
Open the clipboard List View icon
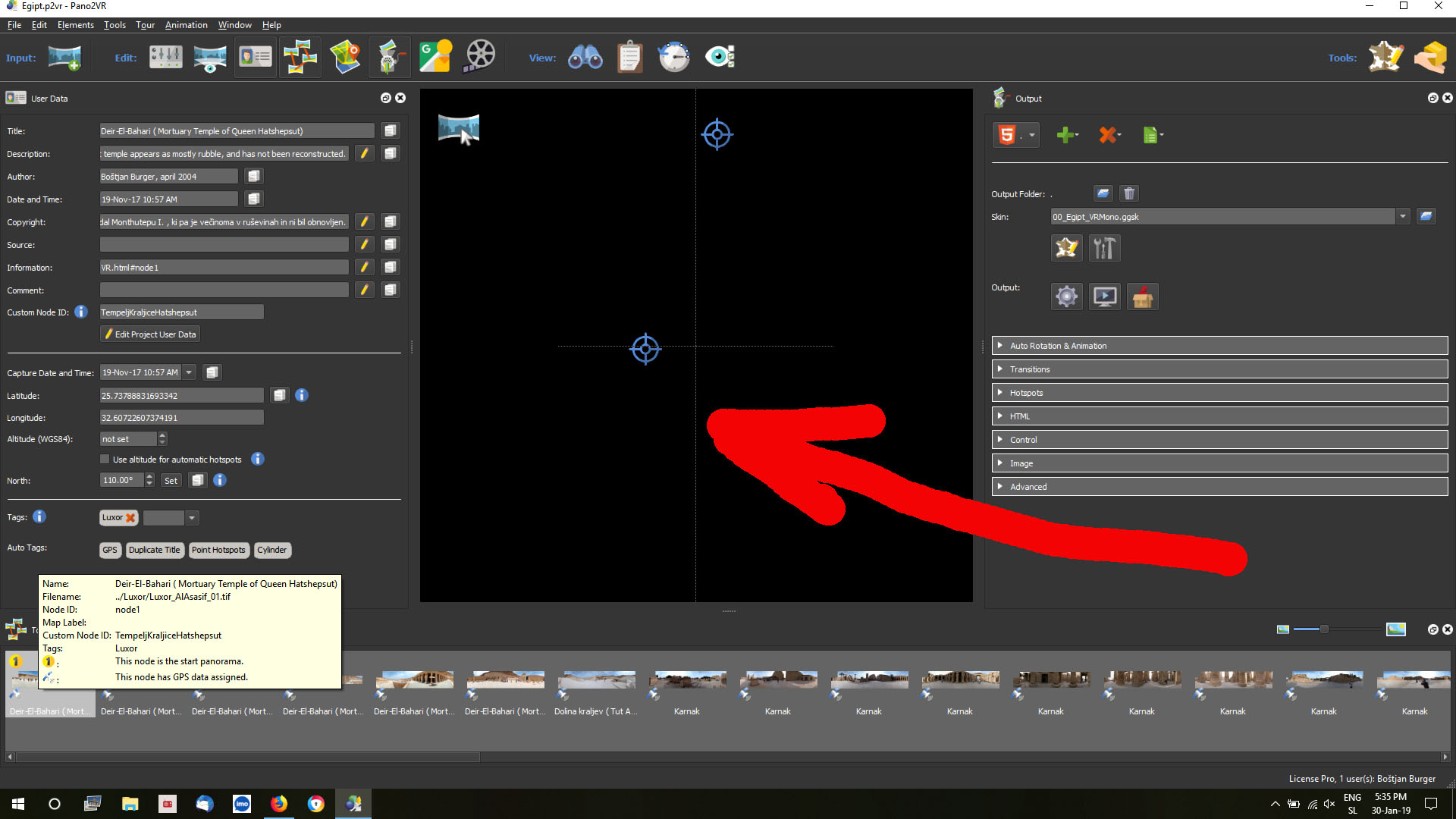[x=629, y=58]
